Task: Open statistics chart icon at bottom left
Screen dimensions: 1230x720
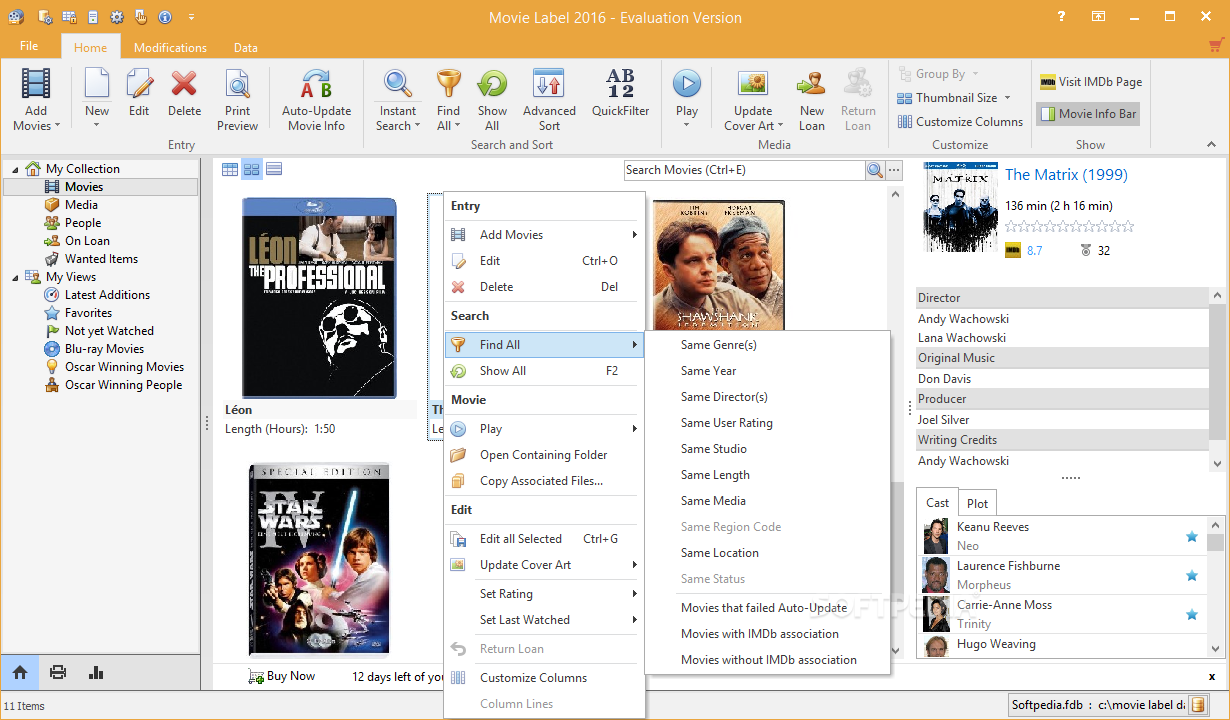Action: point(96,673)
